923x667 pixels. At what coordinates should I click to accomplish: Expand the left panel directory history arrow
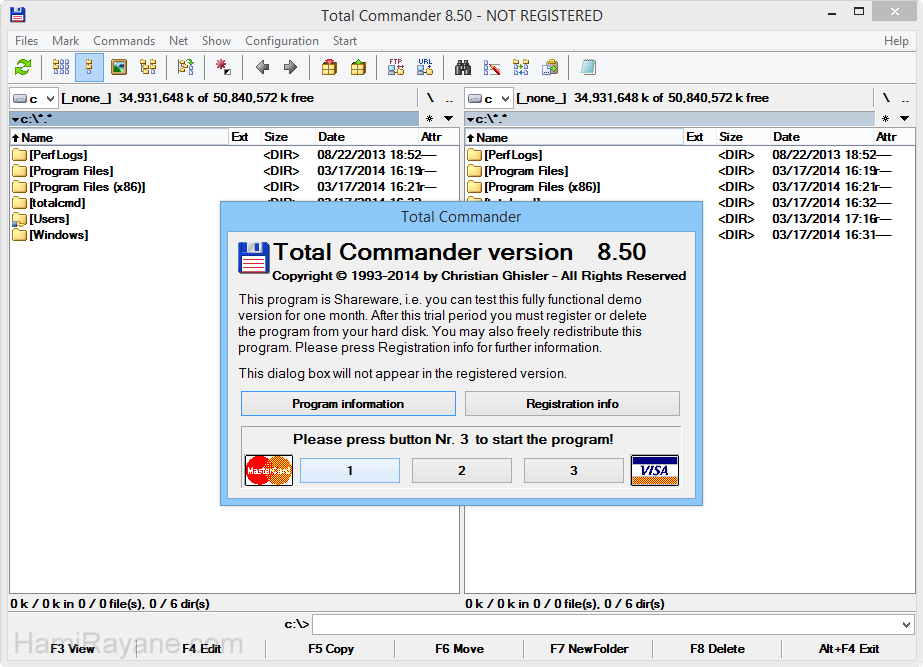[x=449, y=119]
